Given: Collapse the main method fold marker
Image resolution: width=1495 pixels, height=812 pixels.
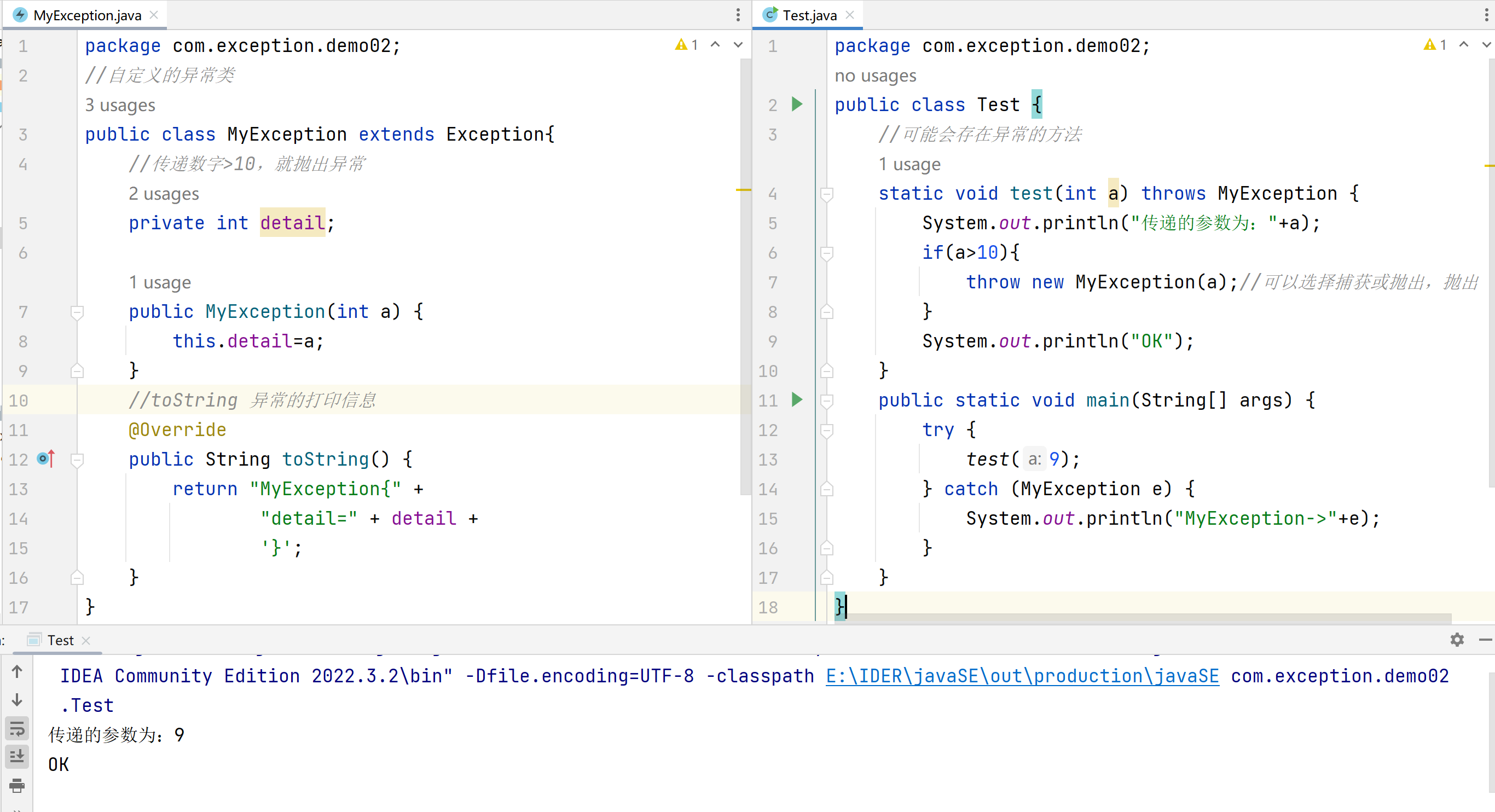Looking at the screenshot, I should 826,401.
